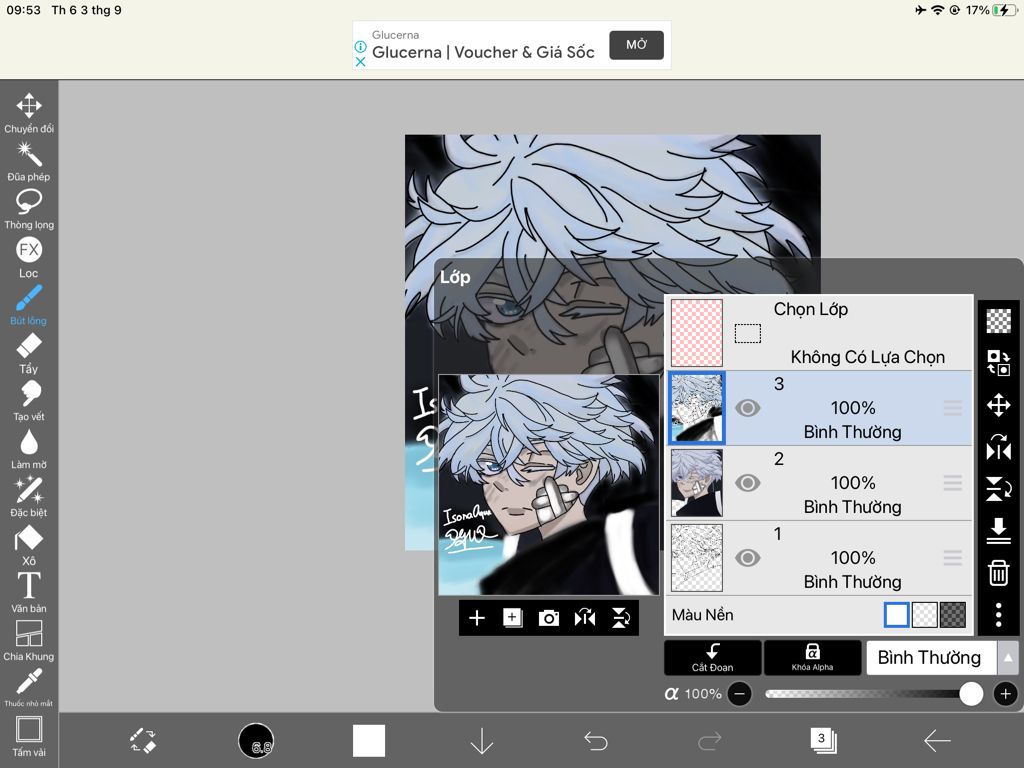
Task: Open the FX Lọc filter tool
Action: point(29,257)
